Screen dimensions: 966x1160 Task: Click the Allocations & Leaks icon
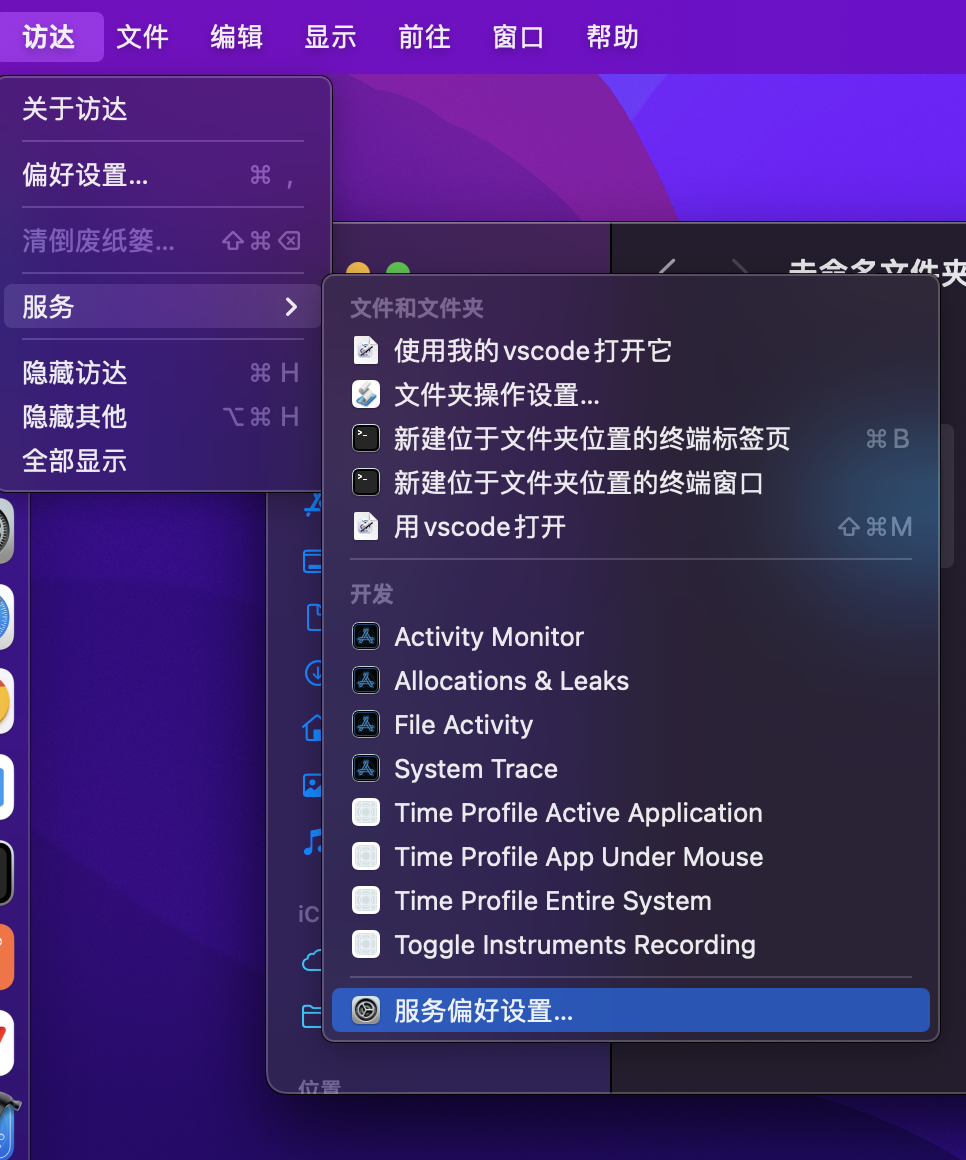365,680
